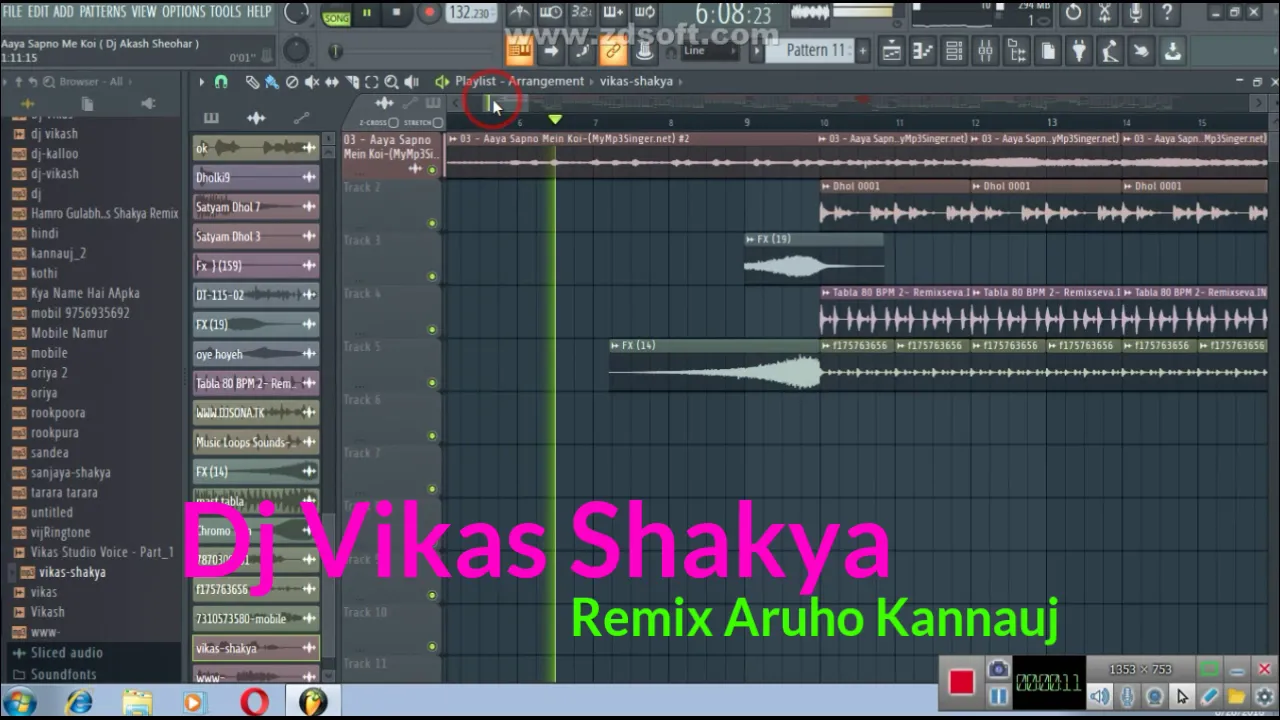Viewport: 1280px width, 720px height.
Task: Open the EDIT menu
Action: [x=39, y=11]
